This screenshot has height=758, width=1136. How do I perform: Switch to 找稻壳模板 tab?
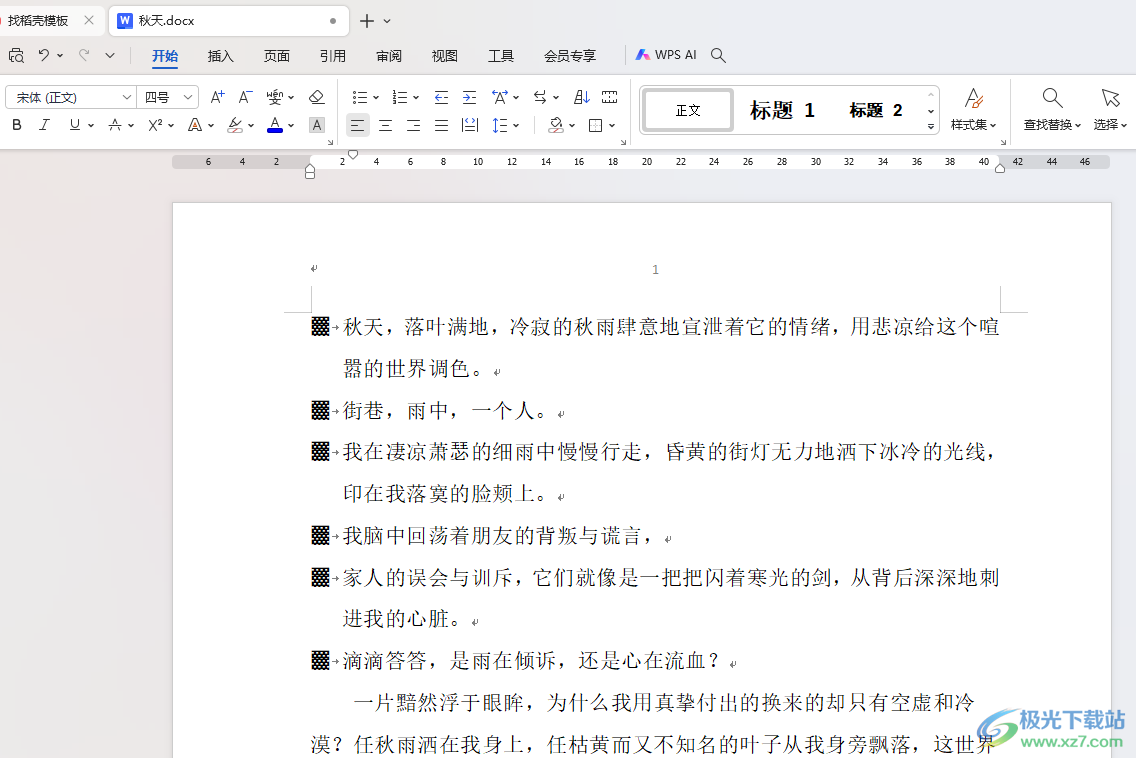tap(38, 21)
